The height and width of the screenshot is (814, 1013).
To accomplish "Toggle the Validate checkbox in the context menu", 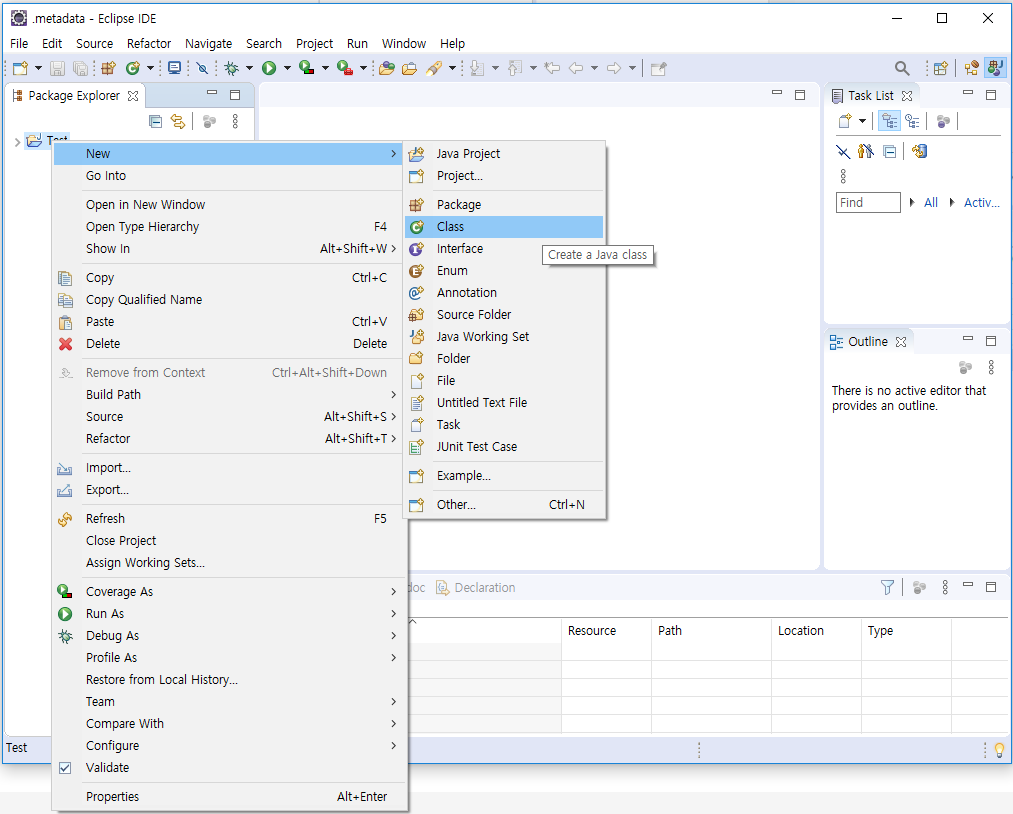I will coord(65,767).
